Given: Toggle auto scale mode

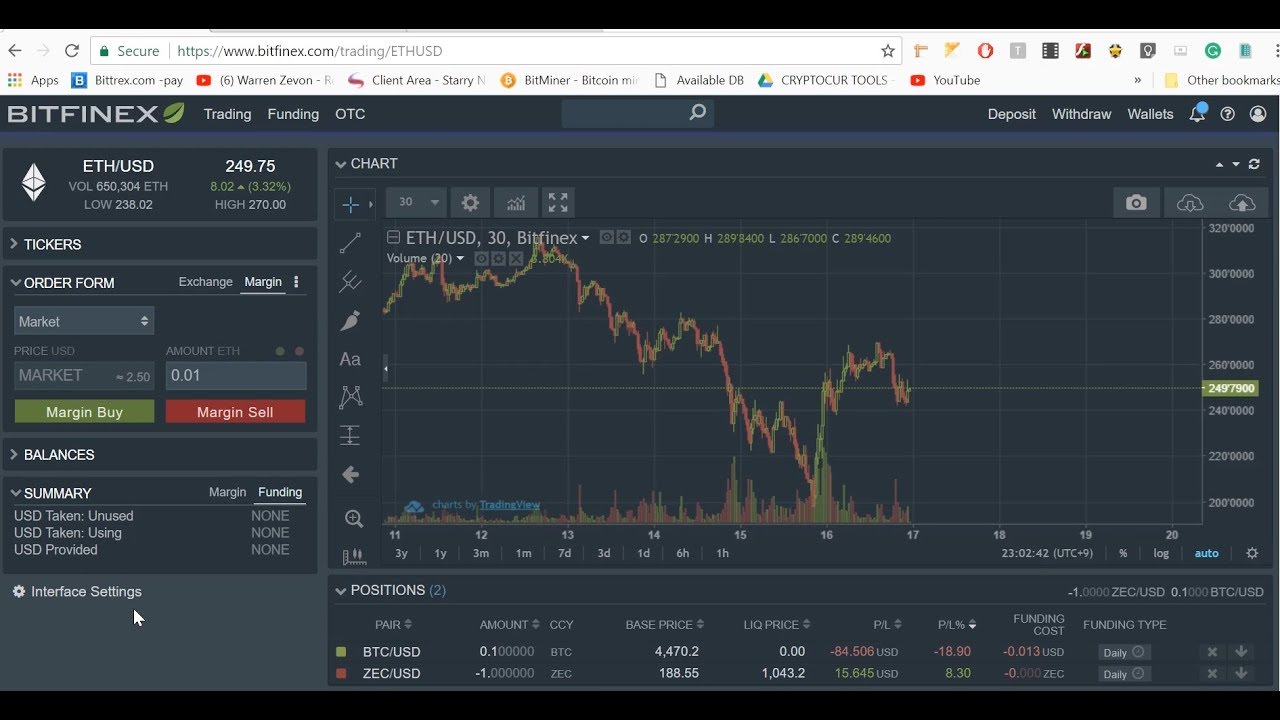Looking at the screenshot, I should [x=1207, y=553].
